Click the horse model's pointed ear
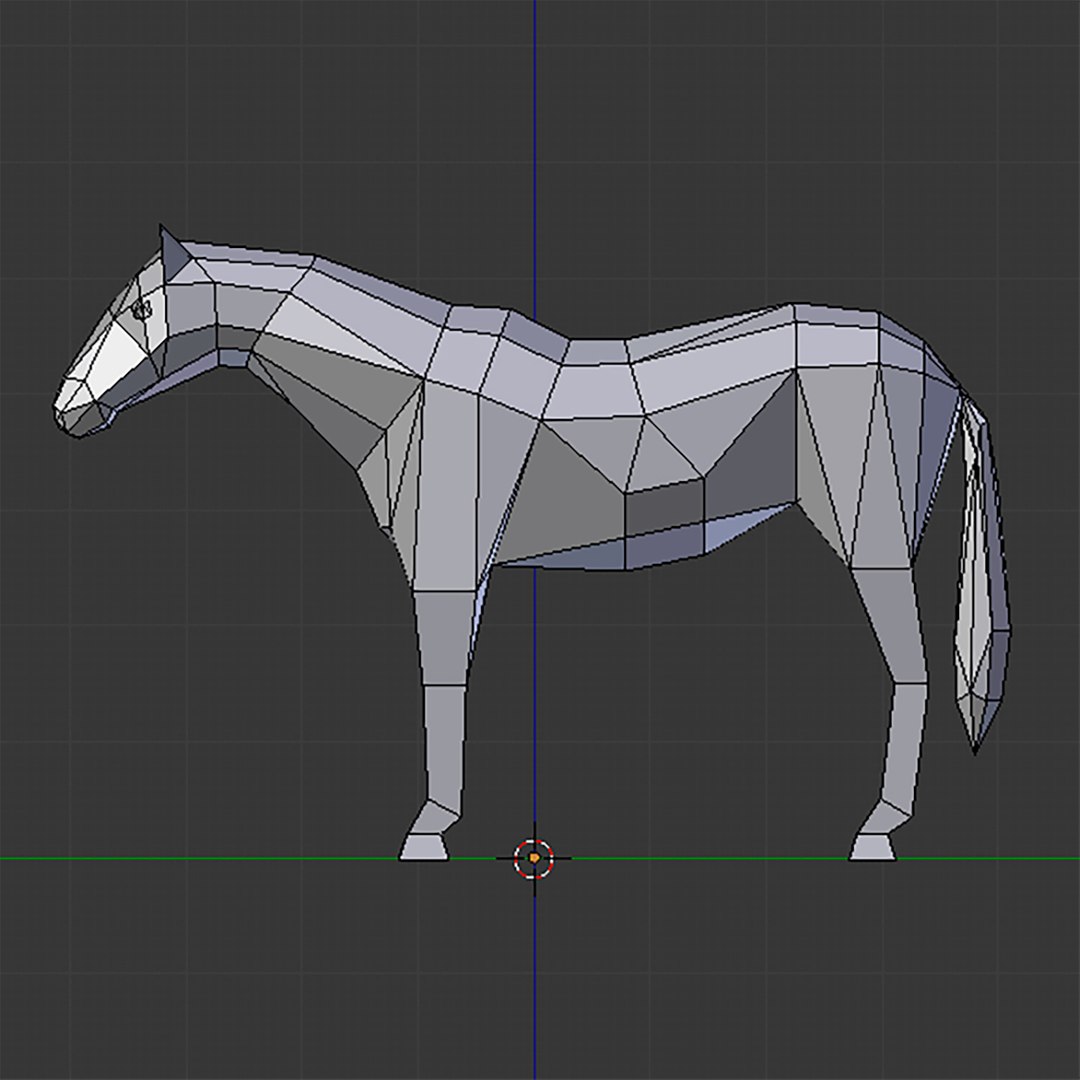 coord(175,253)
